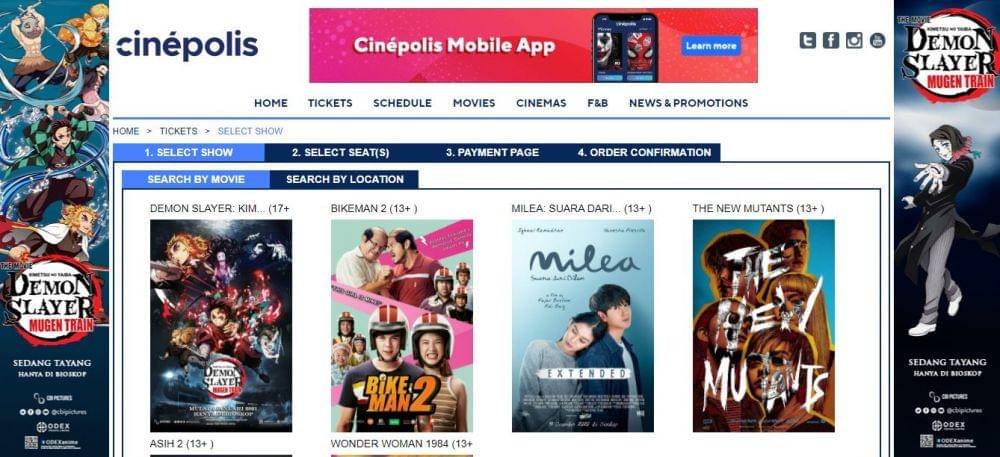Go to Movies in navigation bar
Screen dimensions: 1000x457
click(x=474, y=103)
